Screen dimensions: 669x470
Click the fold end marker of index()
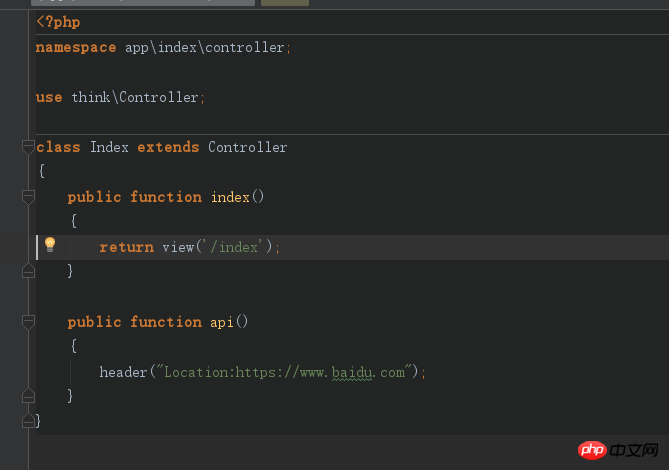click(x=28, y=271)
